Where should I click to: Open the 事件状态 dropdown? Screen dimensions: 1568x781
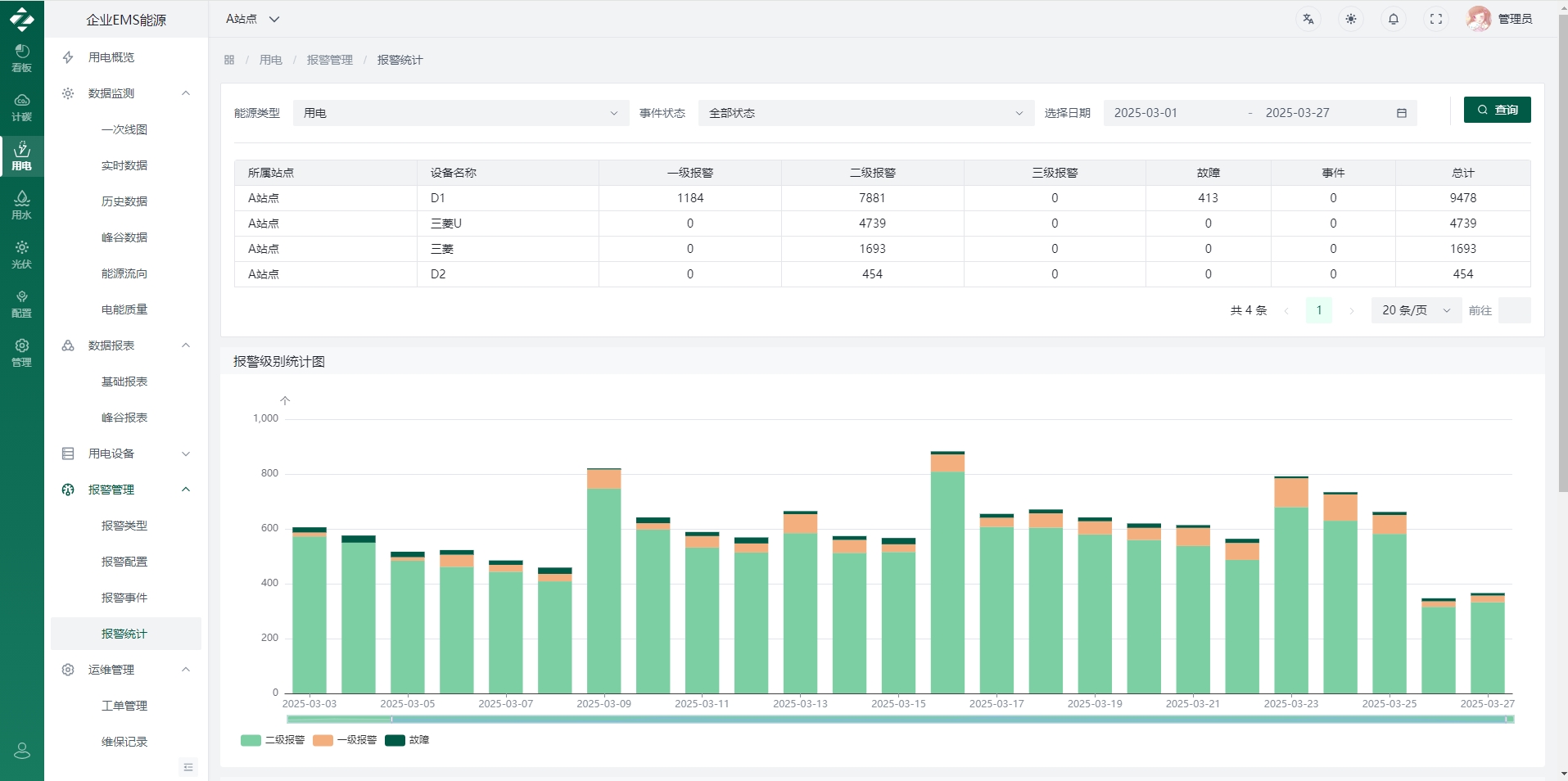click(x=865, y=113)
